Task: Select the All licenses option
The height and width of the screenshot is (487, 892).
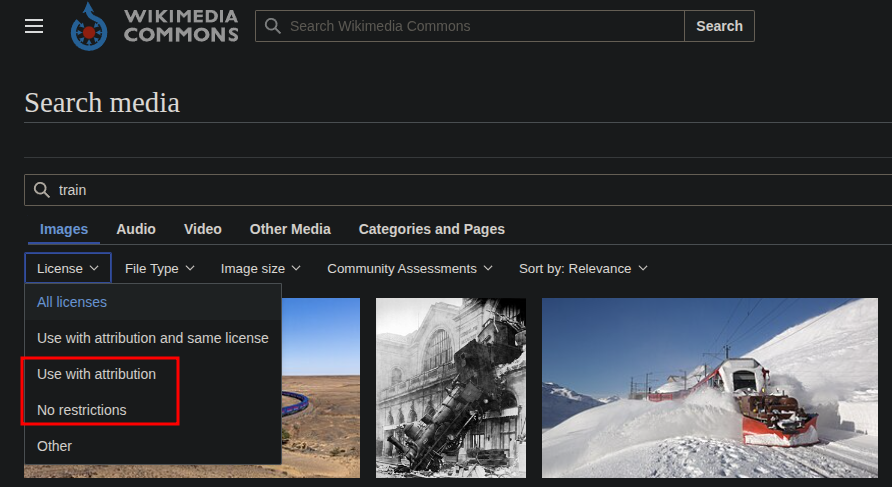Action: pyautogui.click(x=153, y=302)
